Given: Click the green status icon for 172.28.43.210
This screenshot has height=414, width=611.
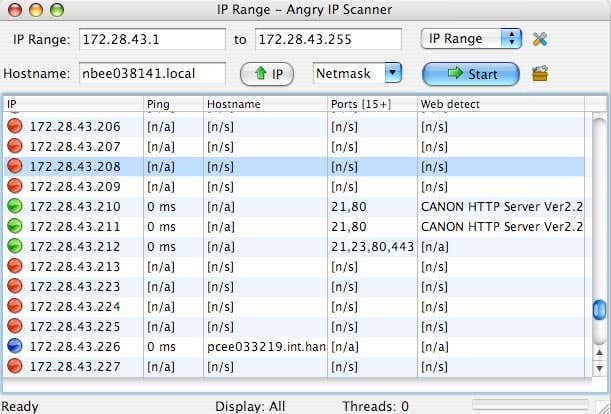Looking at the screenshot, I should tap(15, 206).
